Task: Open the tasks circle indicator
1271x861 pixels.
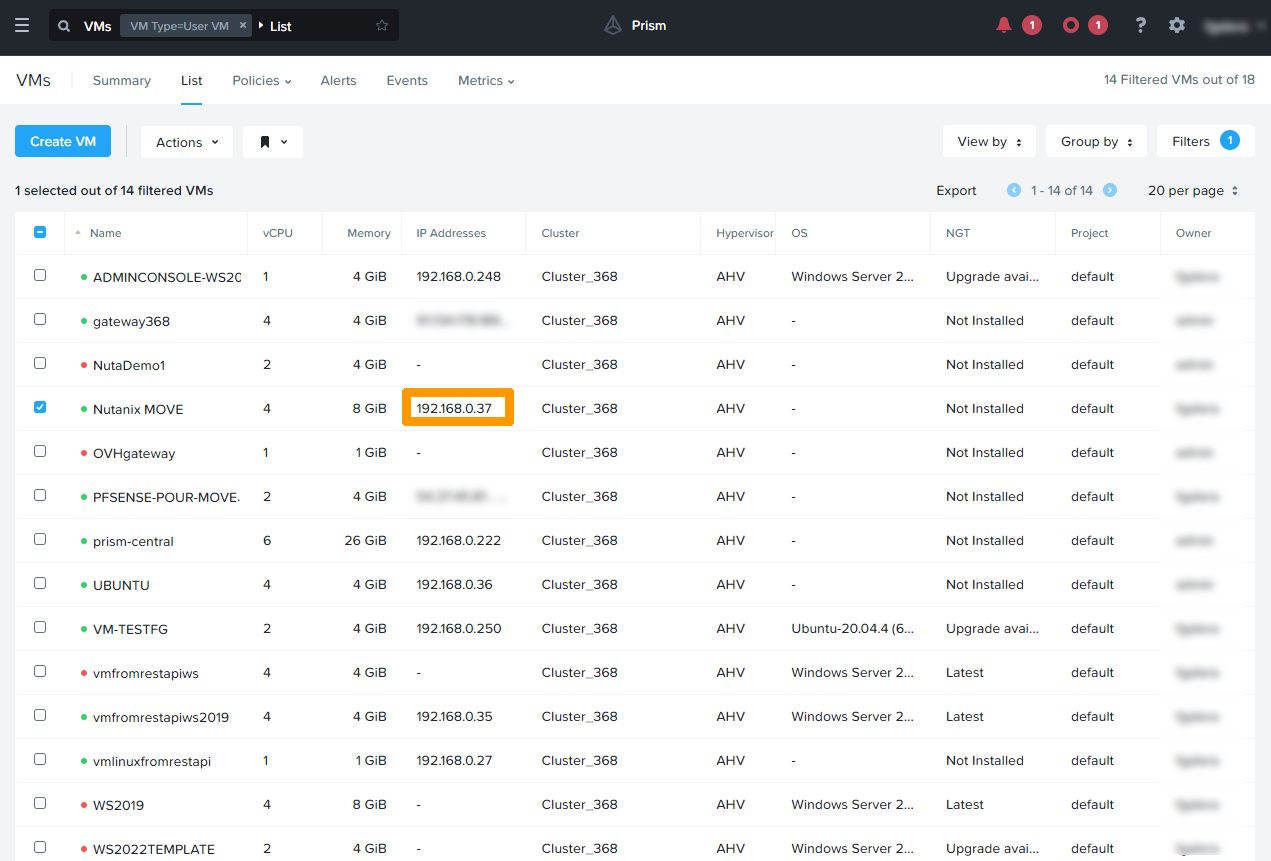Action: point(1071,26)
